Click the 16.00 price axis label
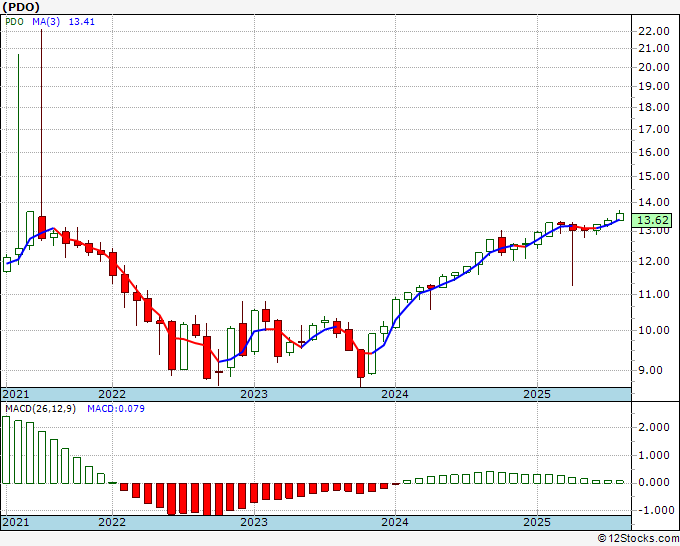The width and height of the screenshot is (680, 546). 654,152
